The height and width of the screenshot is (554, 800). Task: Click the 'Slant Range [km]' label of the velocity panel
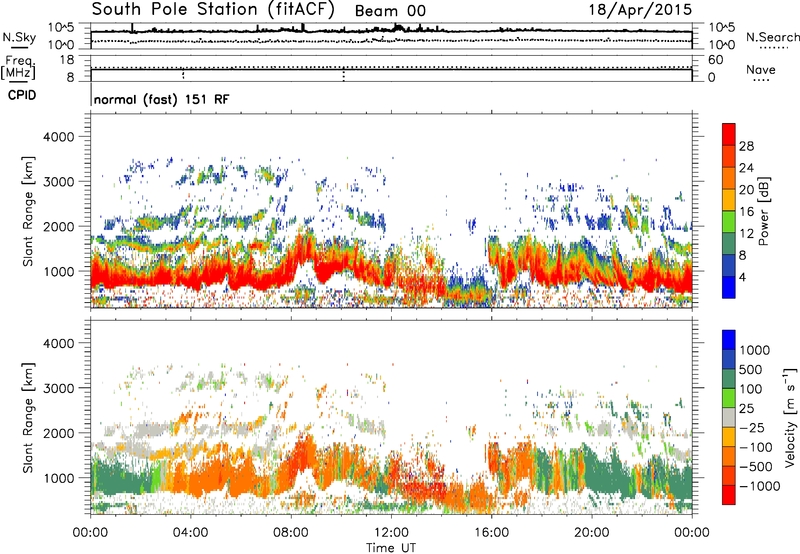coord(28,417)
